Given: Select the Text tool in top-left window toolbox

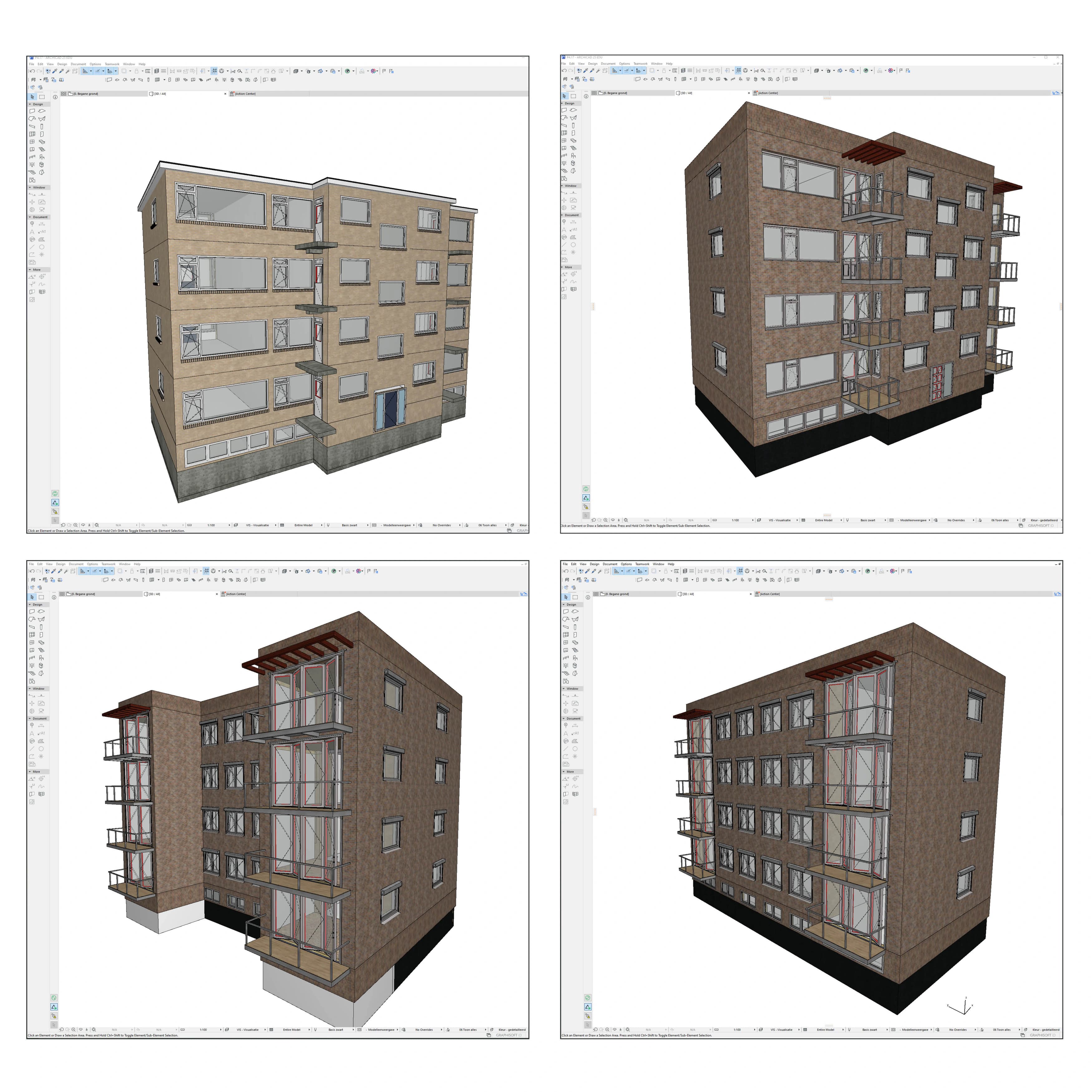Looking at the screenshot, I should (x=32, y=232).
